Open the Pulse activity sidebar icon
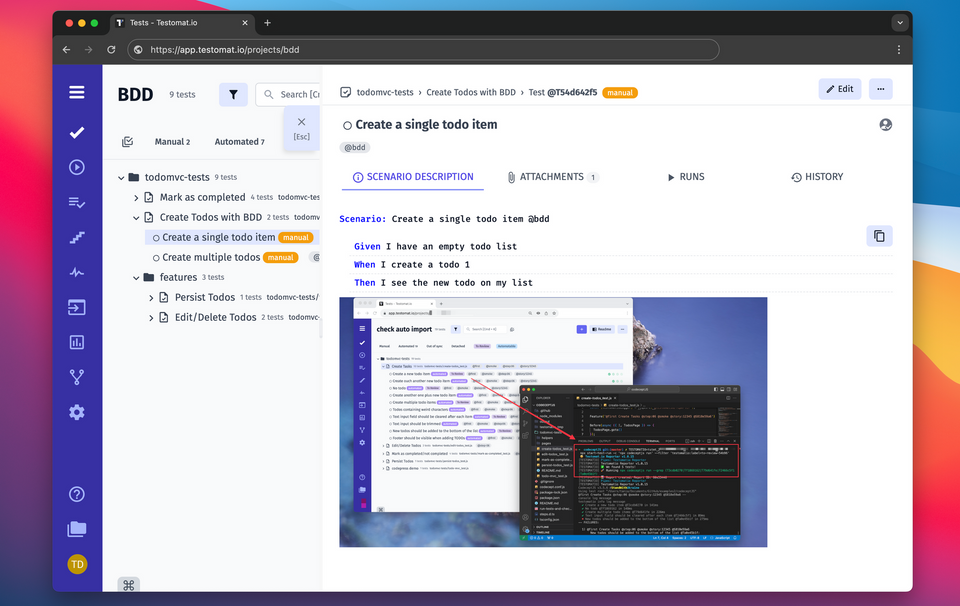 [77, 272]
